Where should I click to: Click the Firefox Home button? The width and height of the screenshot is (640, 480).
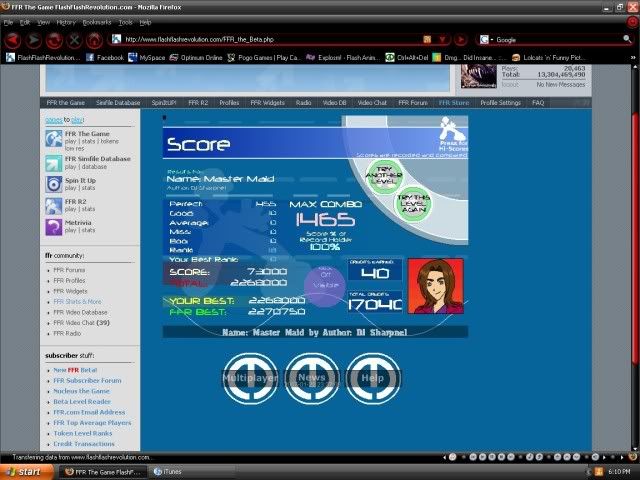tap(94, 40)
